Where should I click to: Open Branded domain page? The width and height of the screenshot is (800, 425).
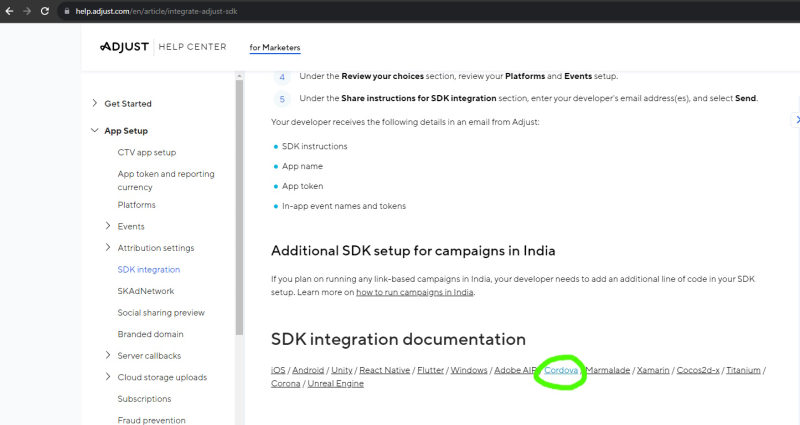150,334
